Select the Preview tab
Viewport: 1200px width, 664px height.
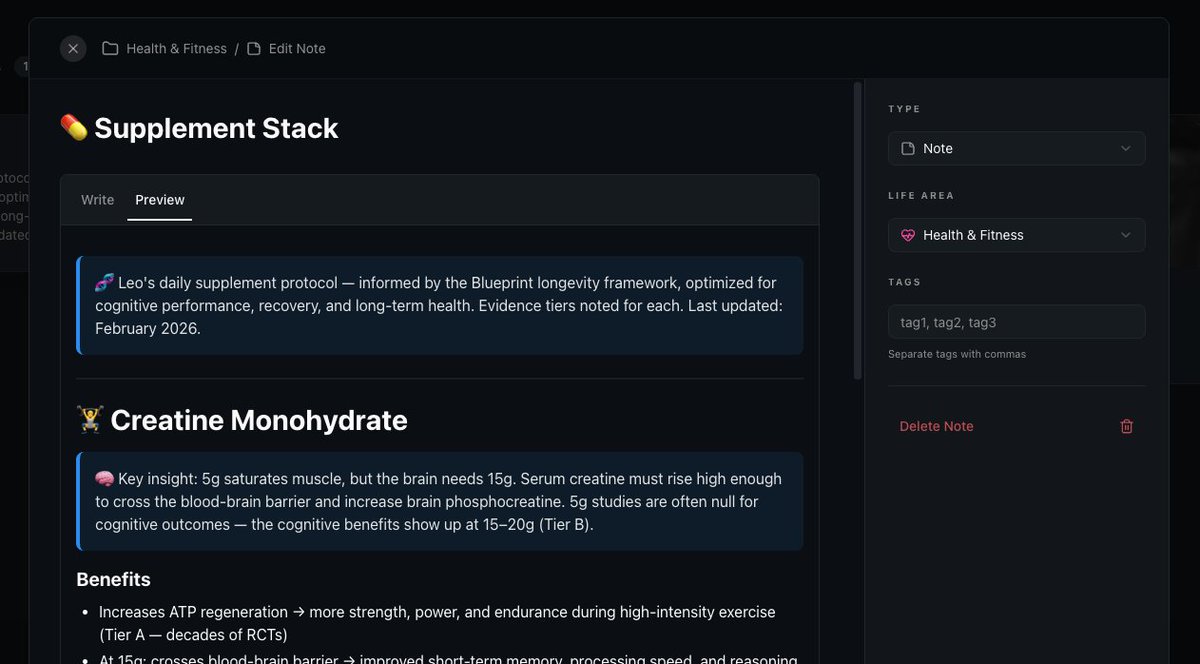pyautogui.click(x=160, y=200)
